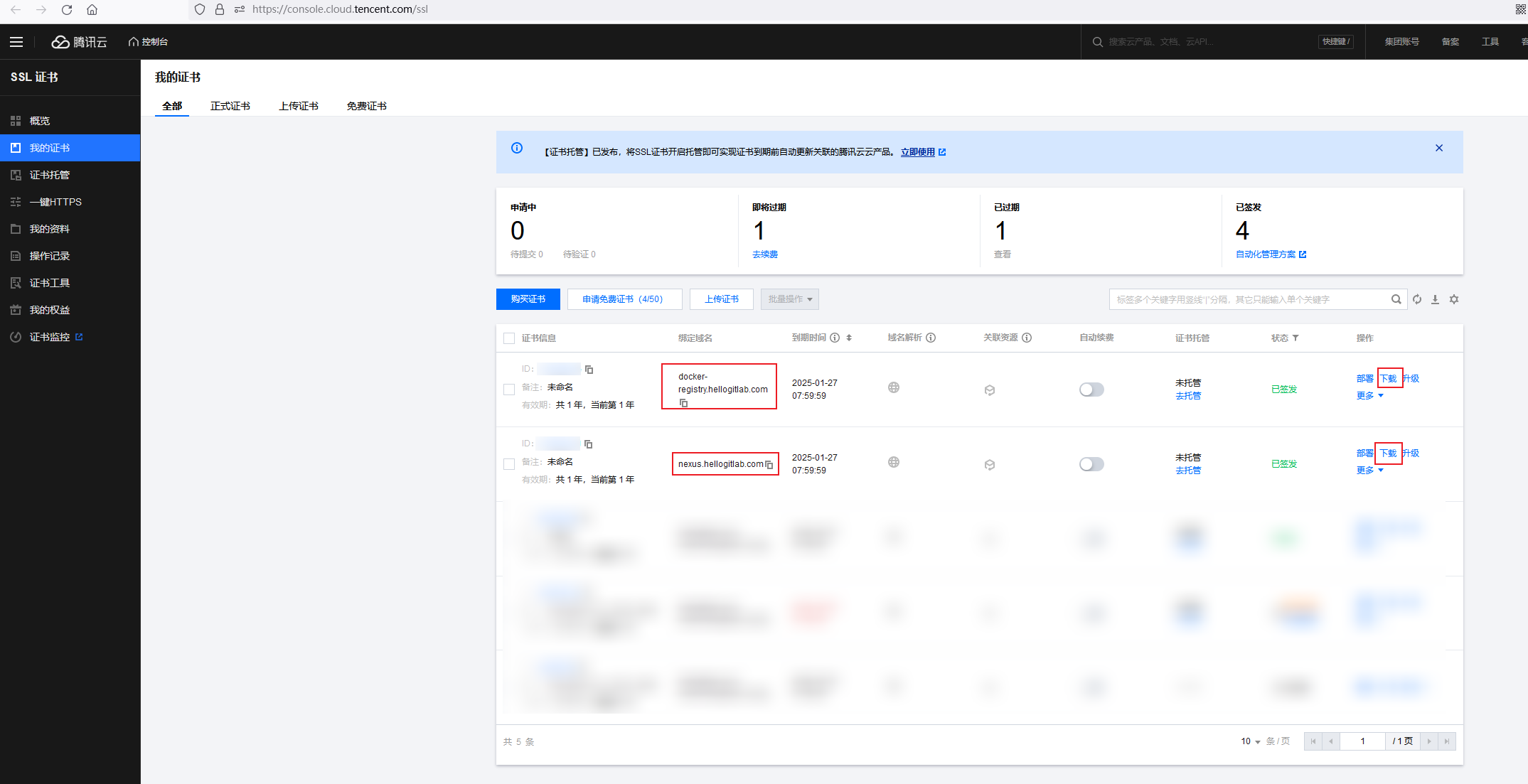This screenshot has width=1528, height=784.
Task: Copy the ID of docker-registry certificate
Action: pyautogui.click(x=589, y=370)
